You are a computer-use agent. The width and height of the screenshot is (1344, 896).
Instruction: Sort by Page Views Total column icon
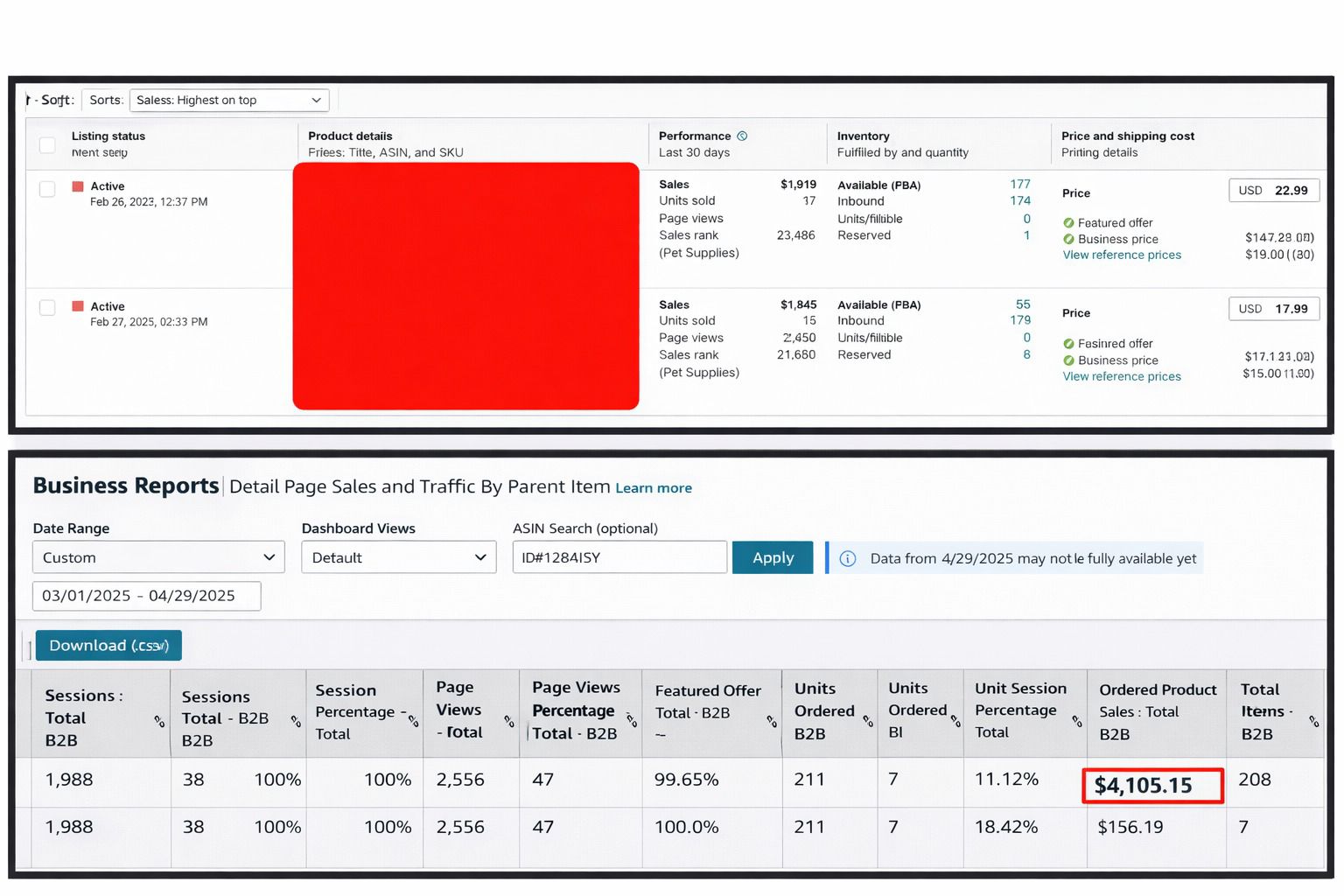(508, 721)
